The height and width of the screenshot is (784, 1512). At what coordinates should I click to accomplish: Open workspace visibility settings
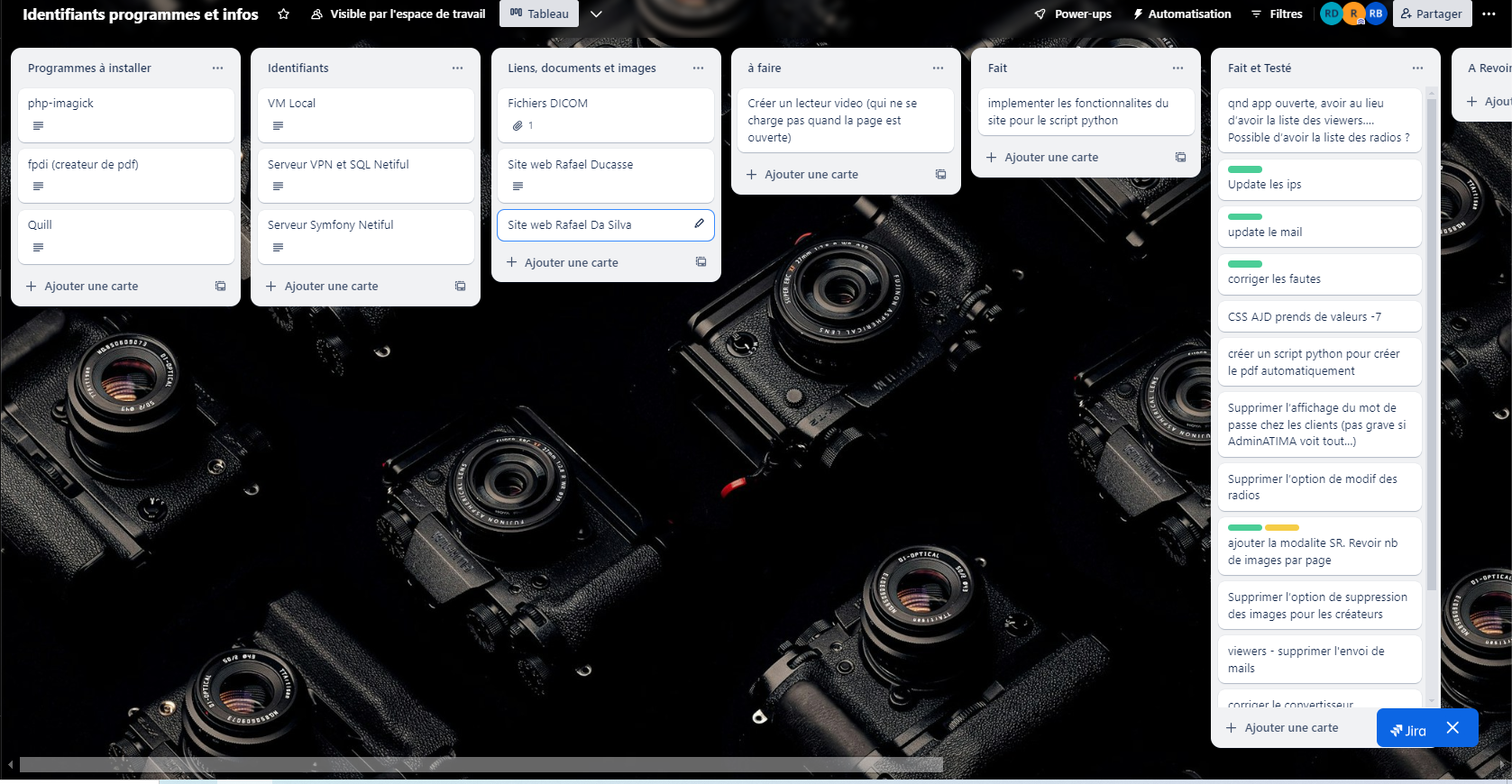[x=398, y=14]
